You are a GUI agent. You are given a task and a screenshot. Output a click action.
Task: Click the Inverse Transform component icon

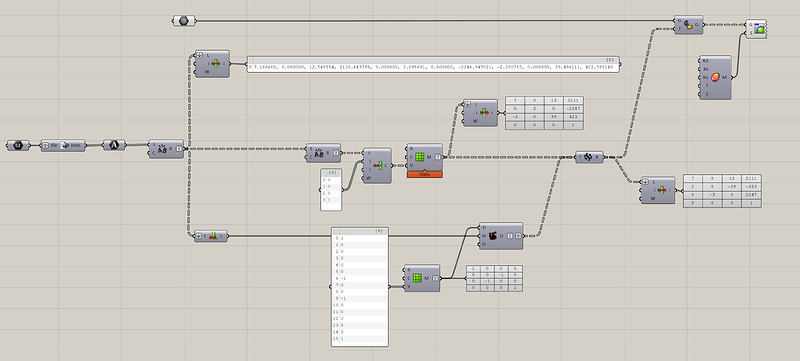click(588, 157)
